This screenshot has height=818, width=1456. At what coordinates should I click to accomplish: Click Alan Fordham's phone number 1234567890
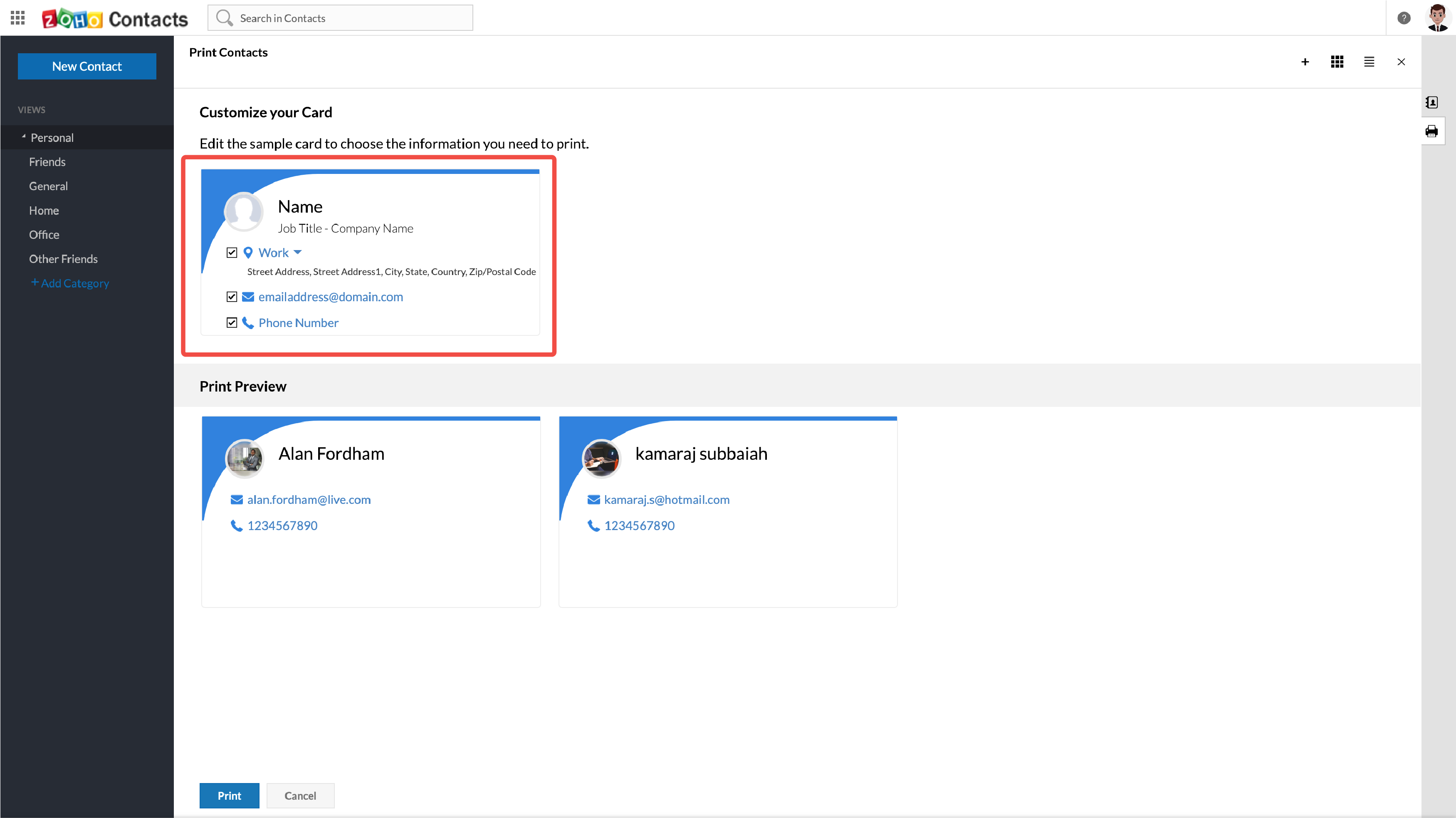(x=282, y=526)
